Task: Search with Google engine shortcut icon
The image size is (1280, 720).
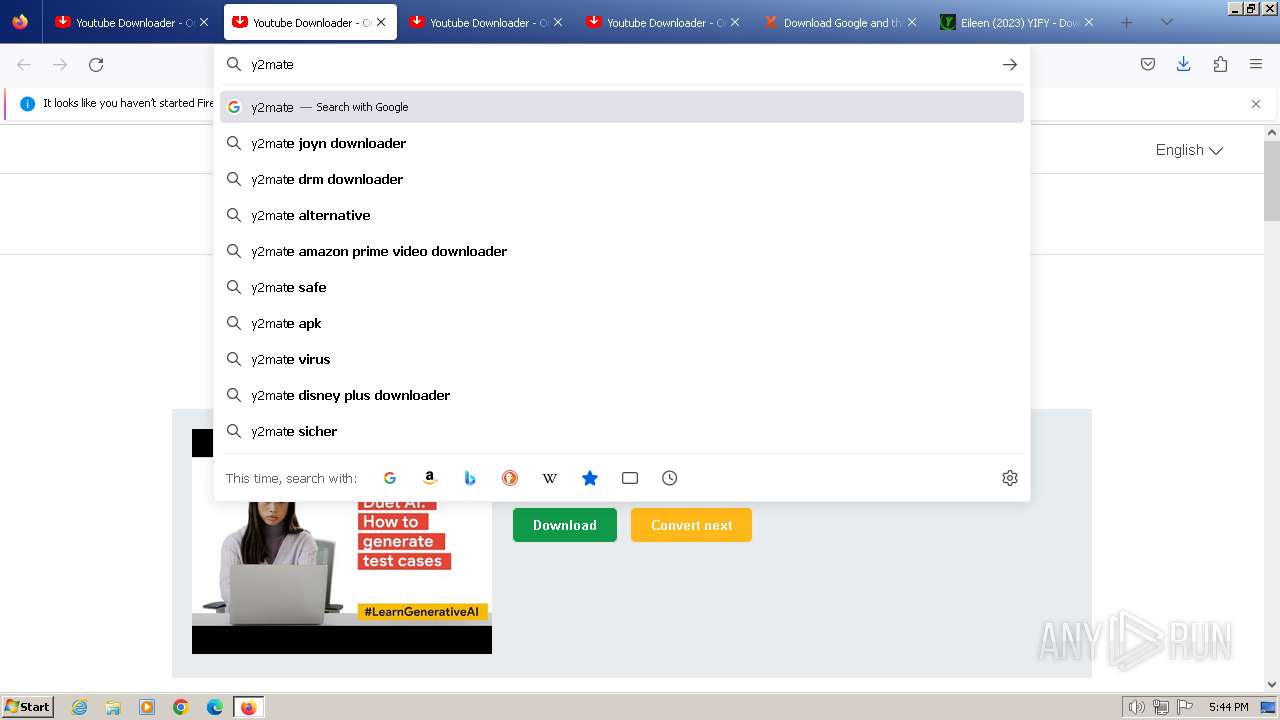Action: coord(390,478)
